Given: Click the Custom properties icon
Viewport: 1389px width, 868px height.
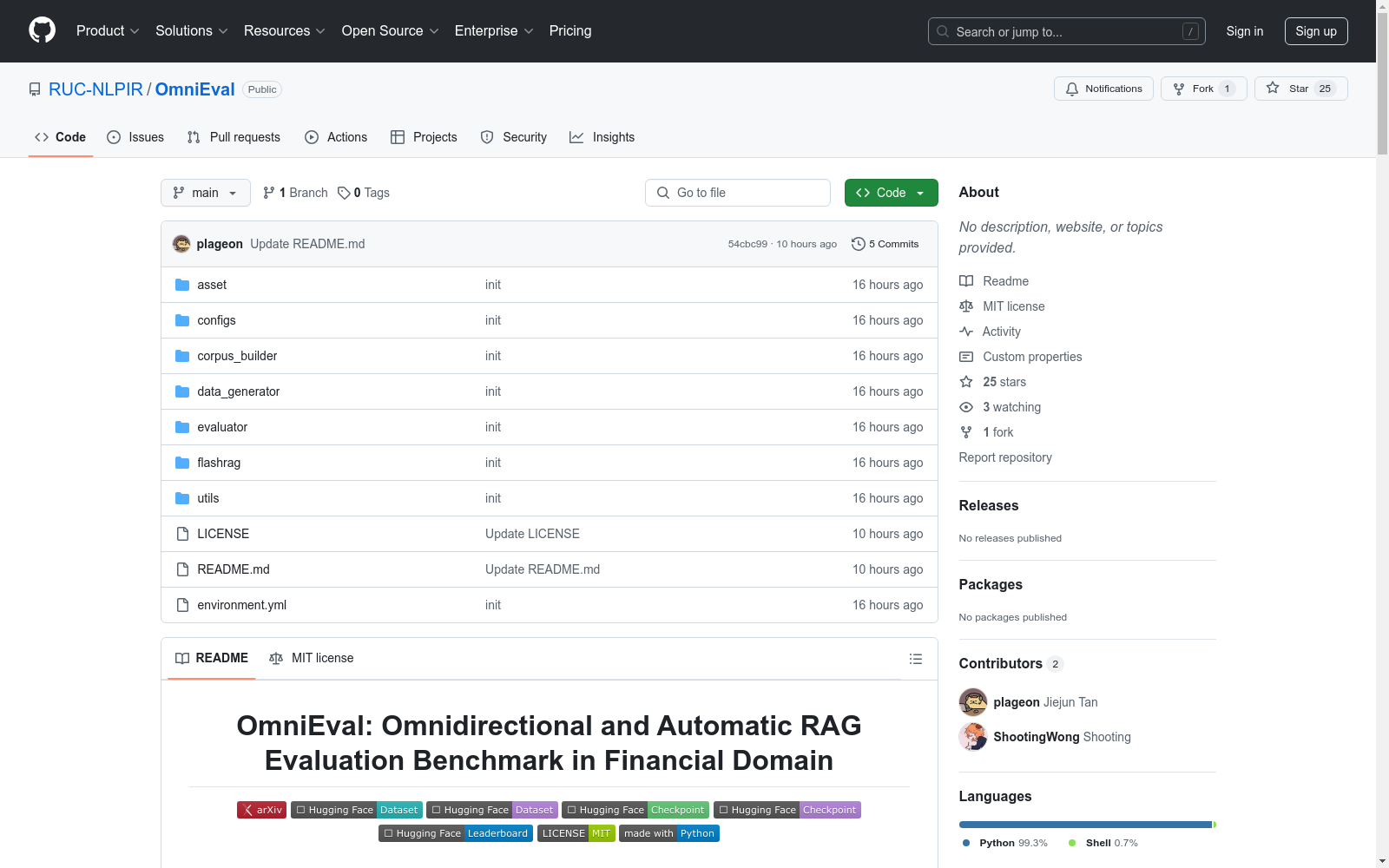Looking at the screenshot, I should [966, 357].
